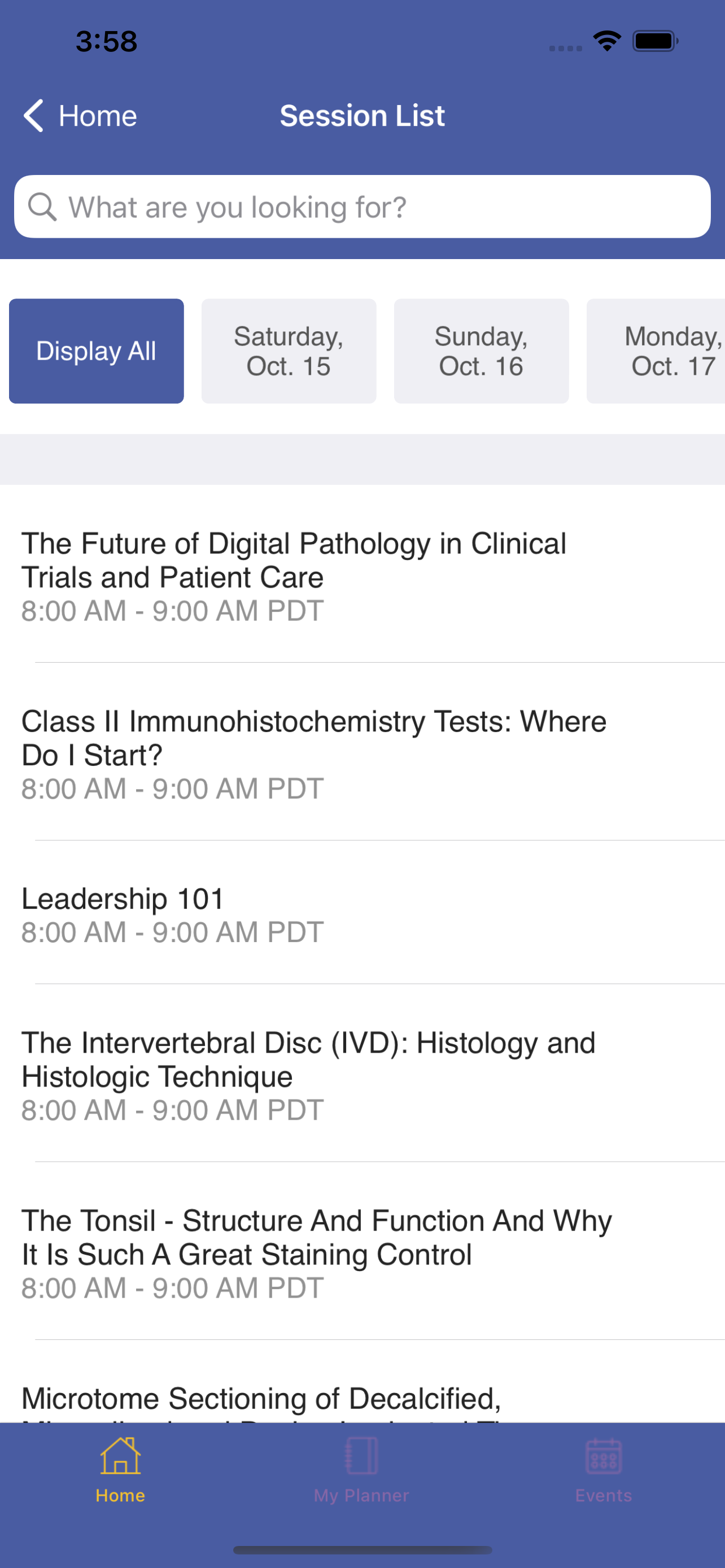Screen dimensions: 725x1568
Task: Open Class II Immunohistochemistry Tests session
Action: click(x=362, y=753)
